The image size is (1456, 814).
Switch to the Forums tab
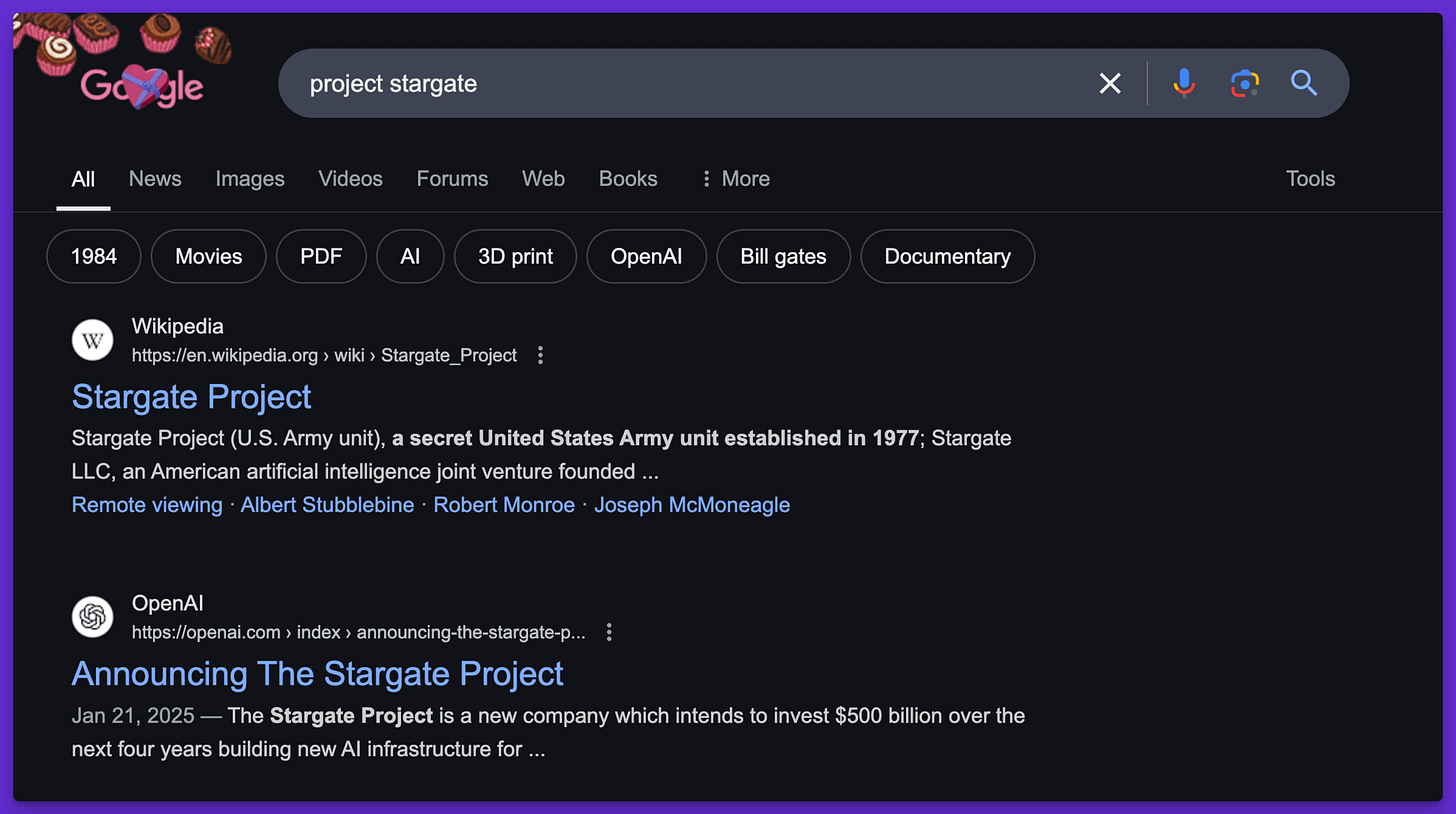pyautogui.click(x=452, y=178)
